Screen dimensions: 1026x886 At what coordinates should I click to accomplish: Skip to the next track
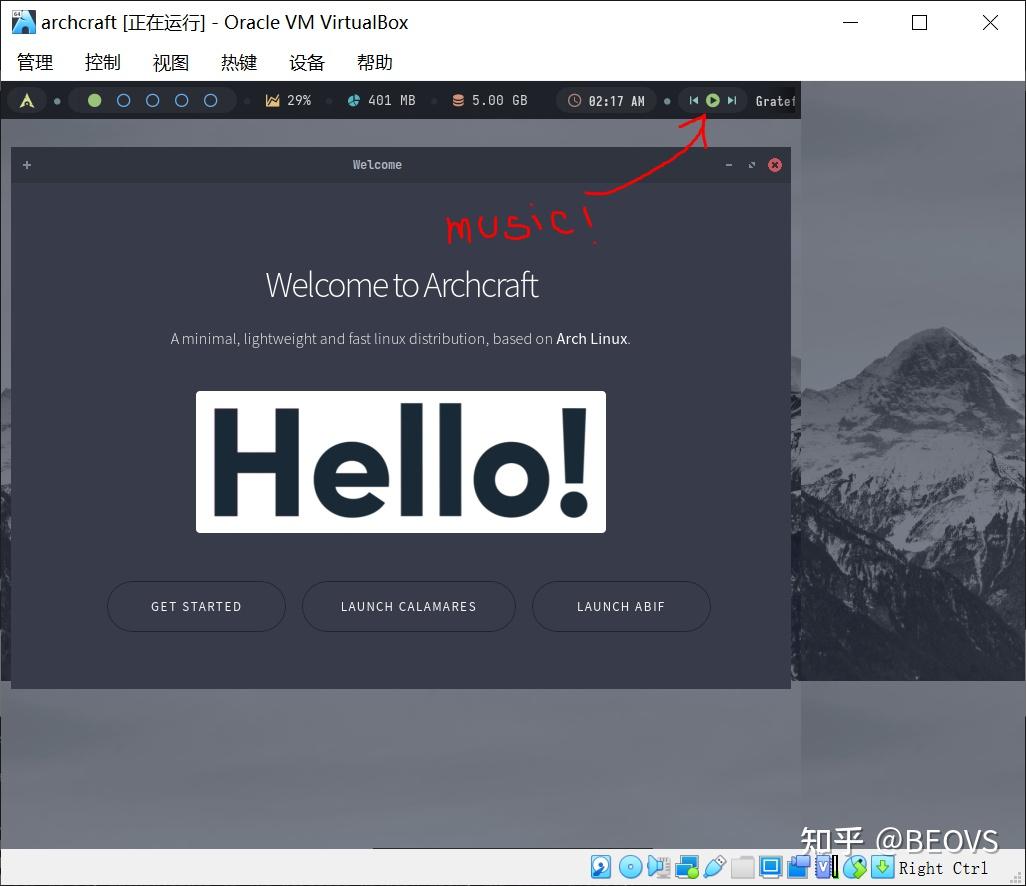click(x=732, y=100)
